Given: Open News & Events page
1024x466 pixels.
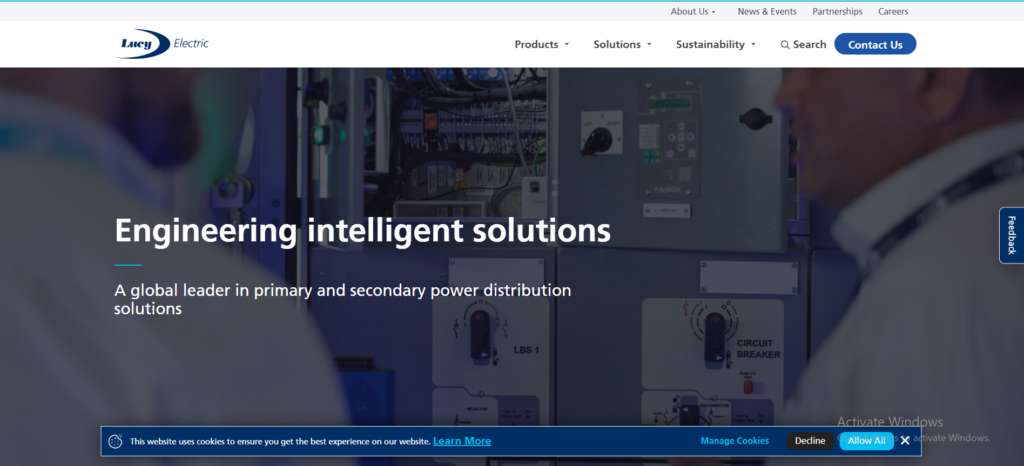Looking at the screenshot, I should coord(767,12).
